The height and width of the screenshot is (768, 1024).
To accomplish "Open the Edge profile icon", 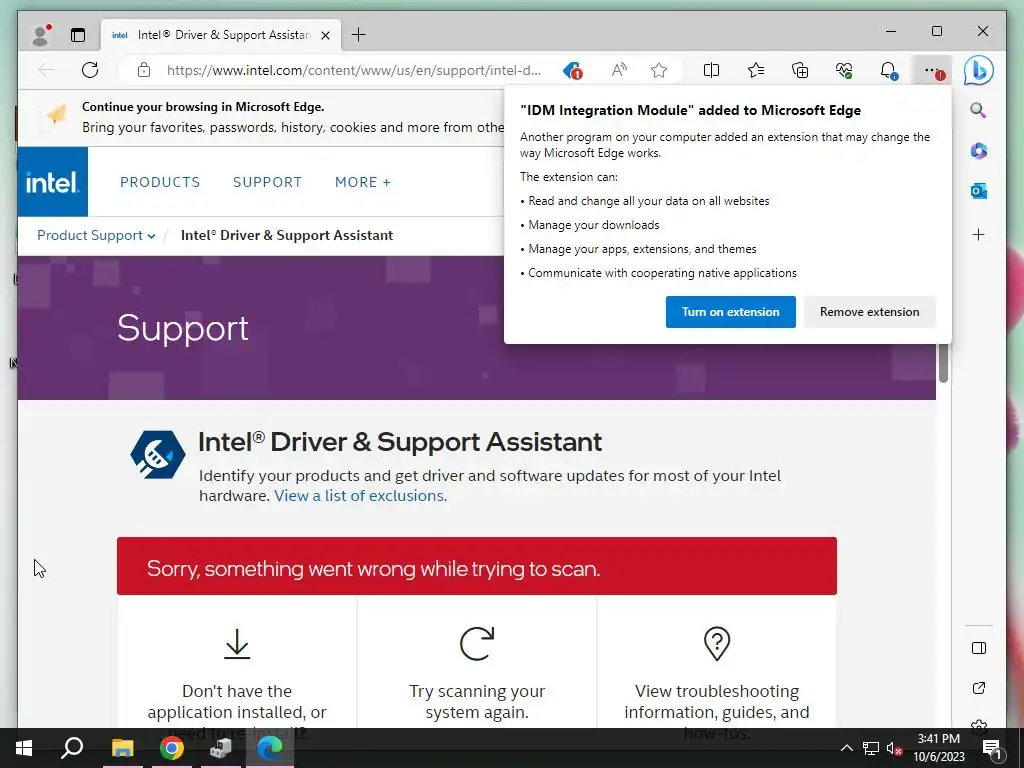I will tap(41, 35).
